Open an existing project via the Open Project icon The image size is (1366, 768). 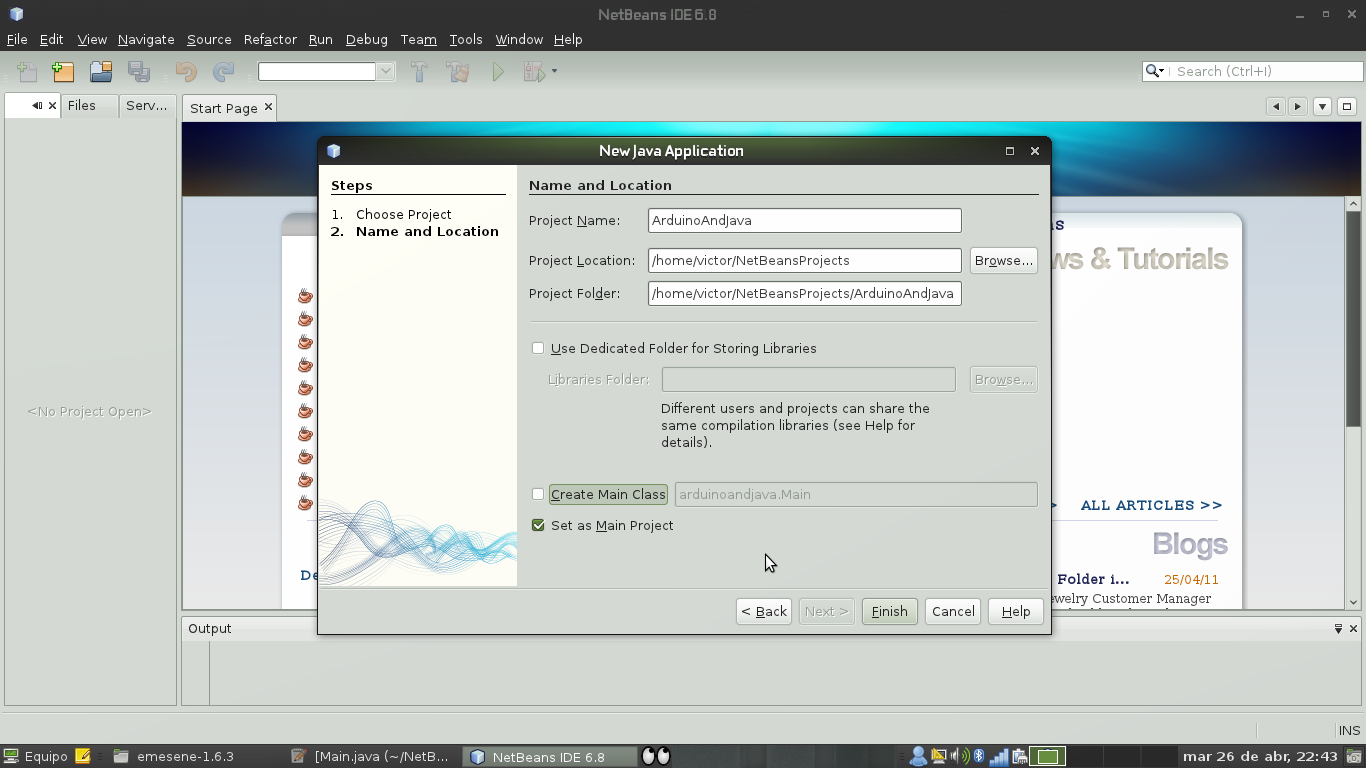100,71
